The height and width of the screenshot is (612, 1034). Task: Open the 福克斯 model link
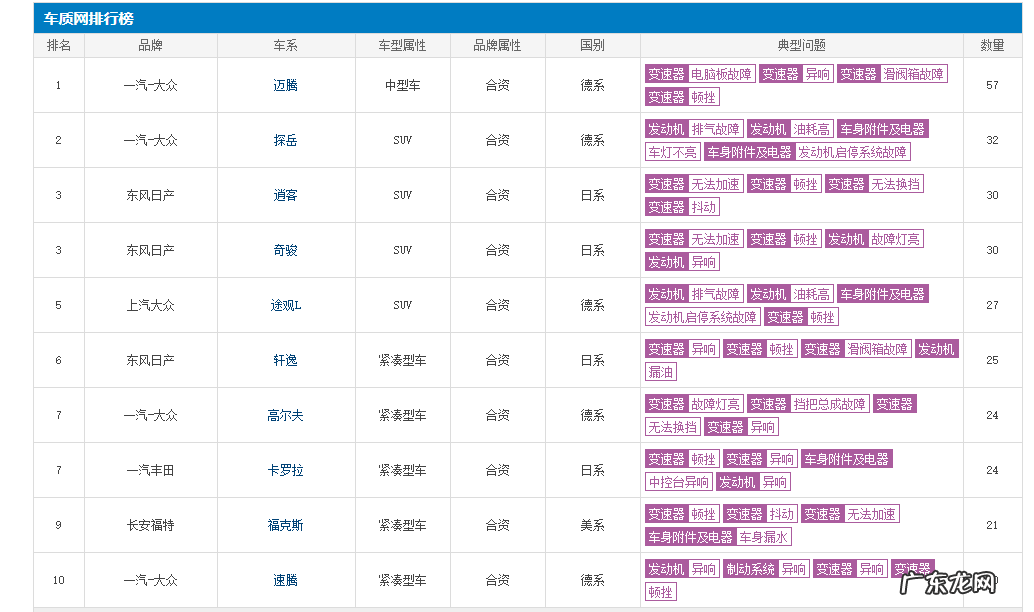(287, 525)
